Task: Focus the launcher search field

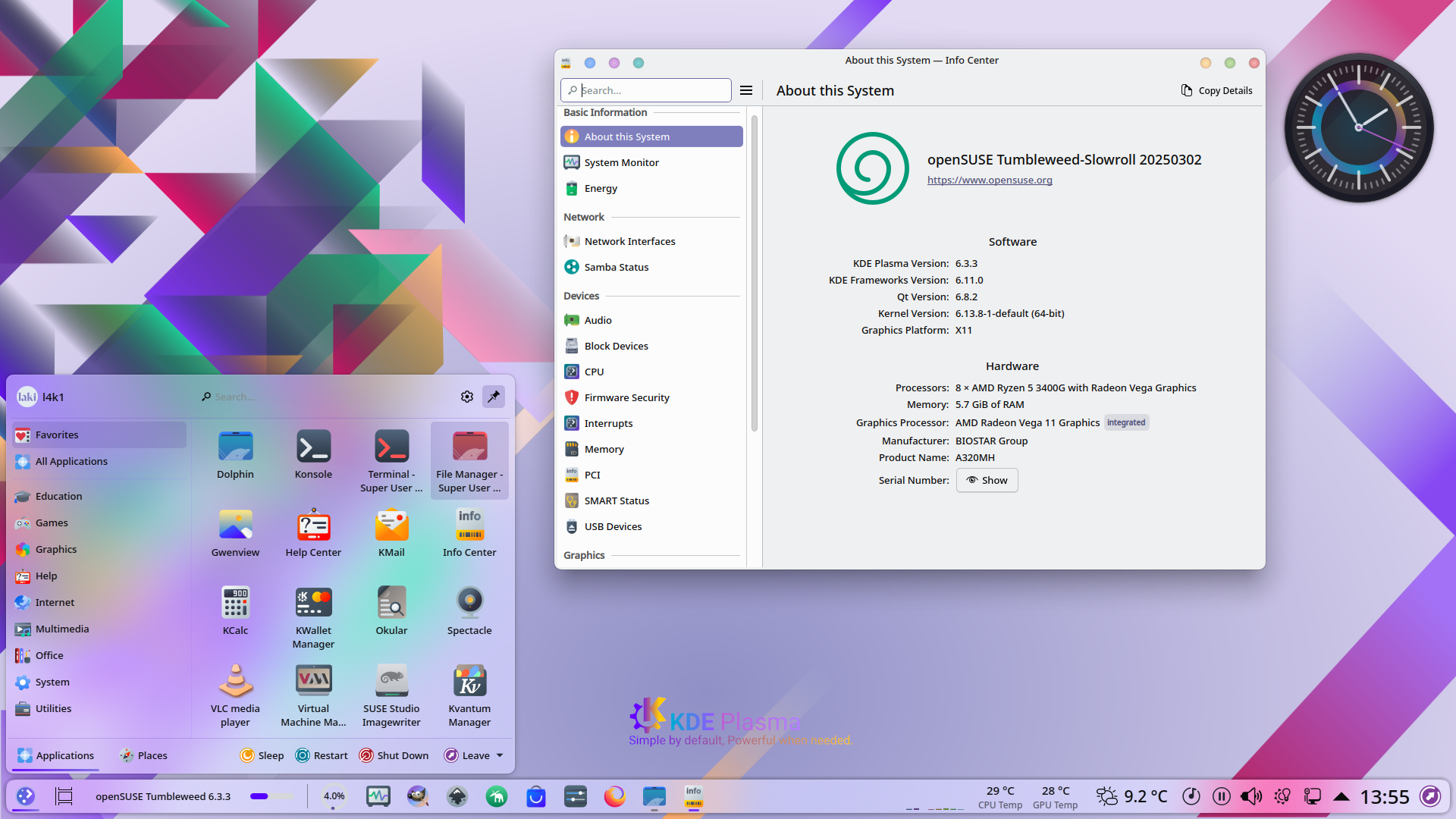Action: [x=326, y=397]
